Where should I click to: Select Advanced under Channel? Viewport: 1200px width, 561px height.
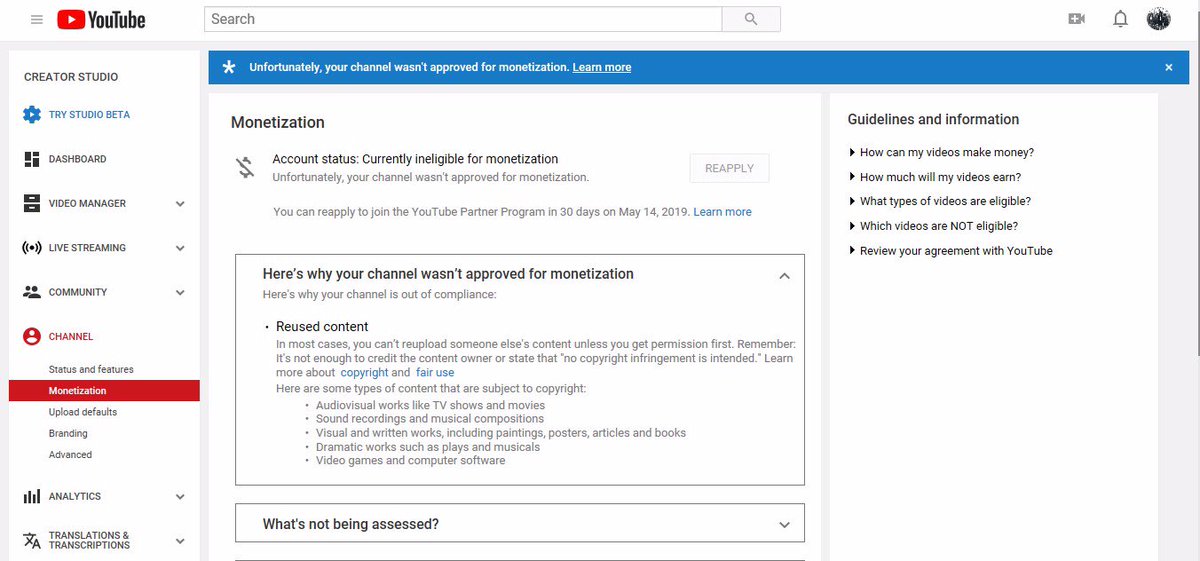coord(70,455)
